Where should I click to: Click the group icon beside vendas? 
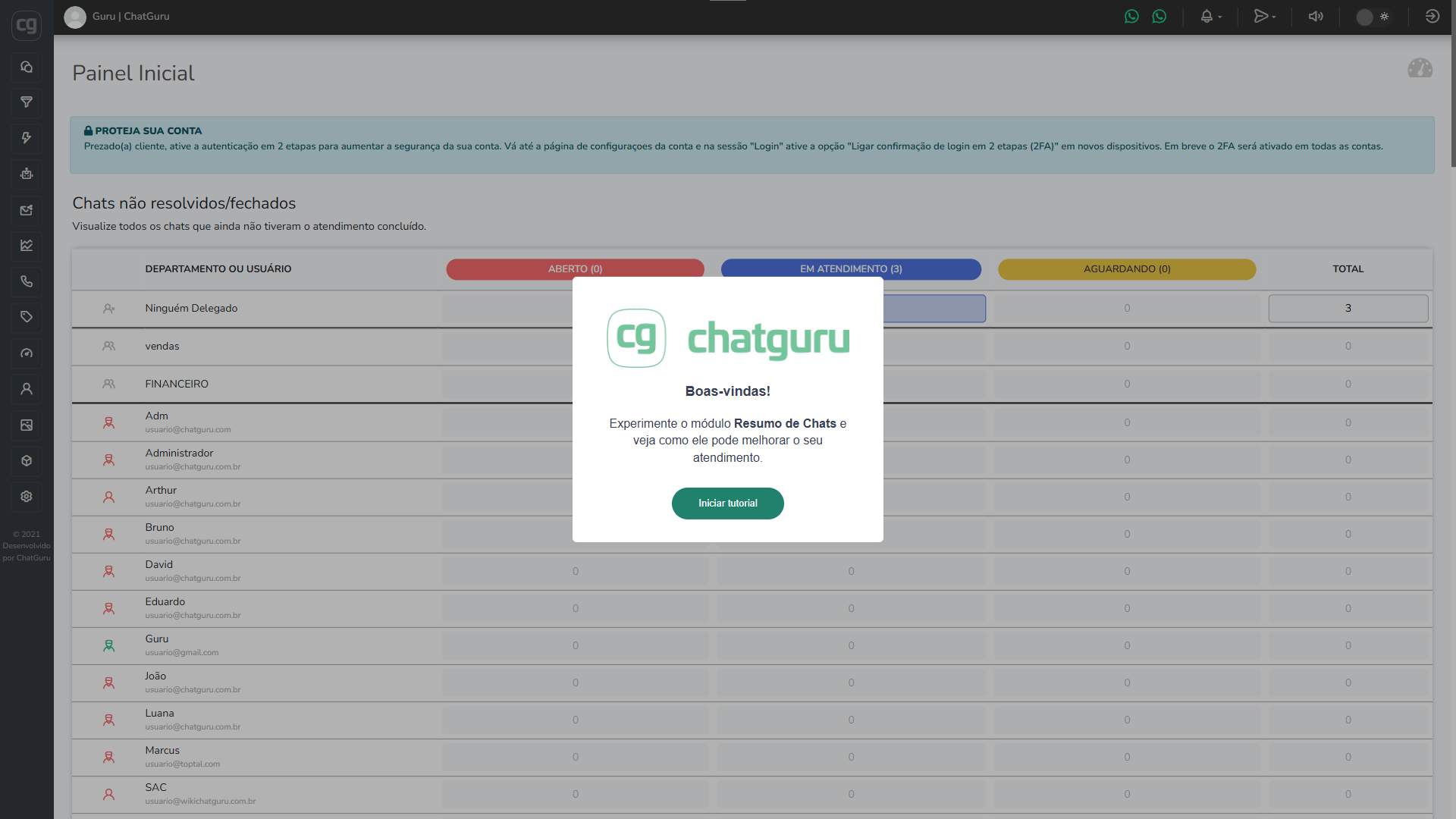click(109, 347)
